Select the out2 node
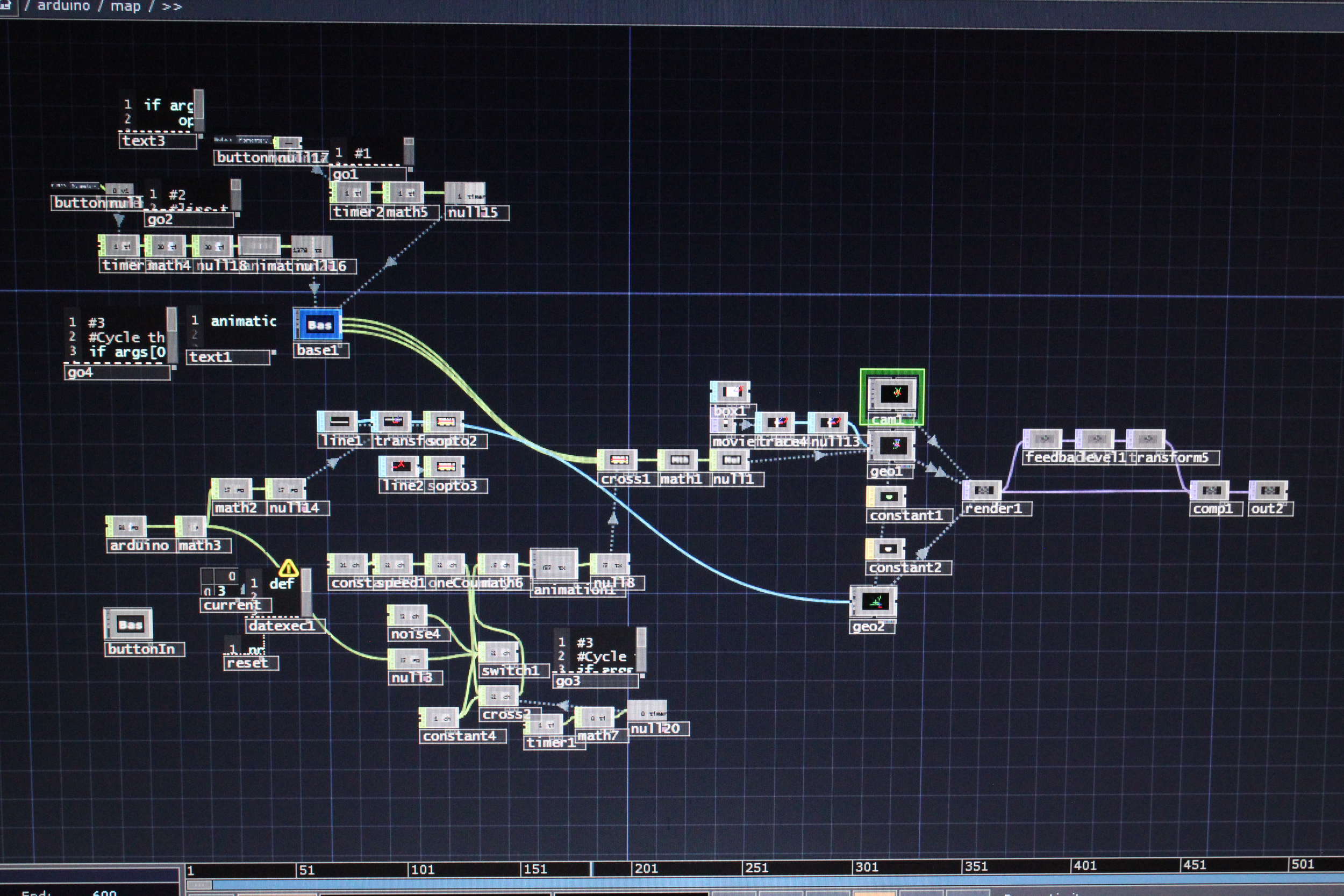The height and width of the screenshot is (896, 1344). (x=1269, y=490)
